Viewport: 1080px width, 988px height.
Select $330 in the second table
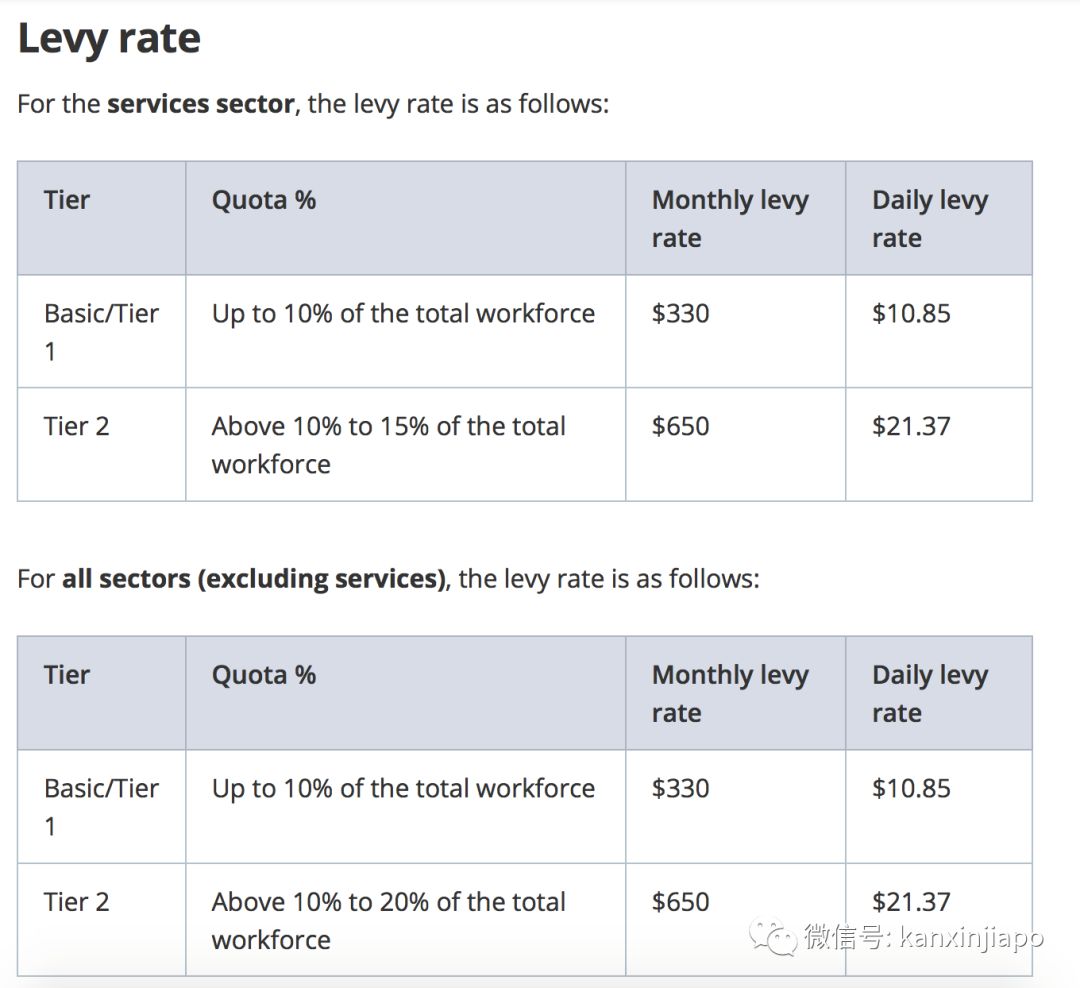[x=681, y=788]
